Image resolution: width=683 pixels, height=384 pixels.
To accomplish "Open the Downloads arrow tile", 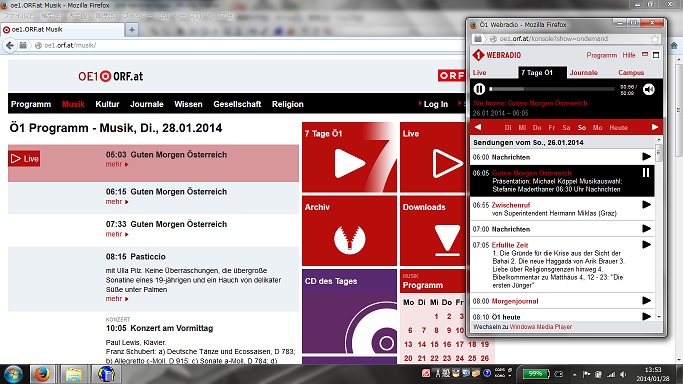I will 433,231.
